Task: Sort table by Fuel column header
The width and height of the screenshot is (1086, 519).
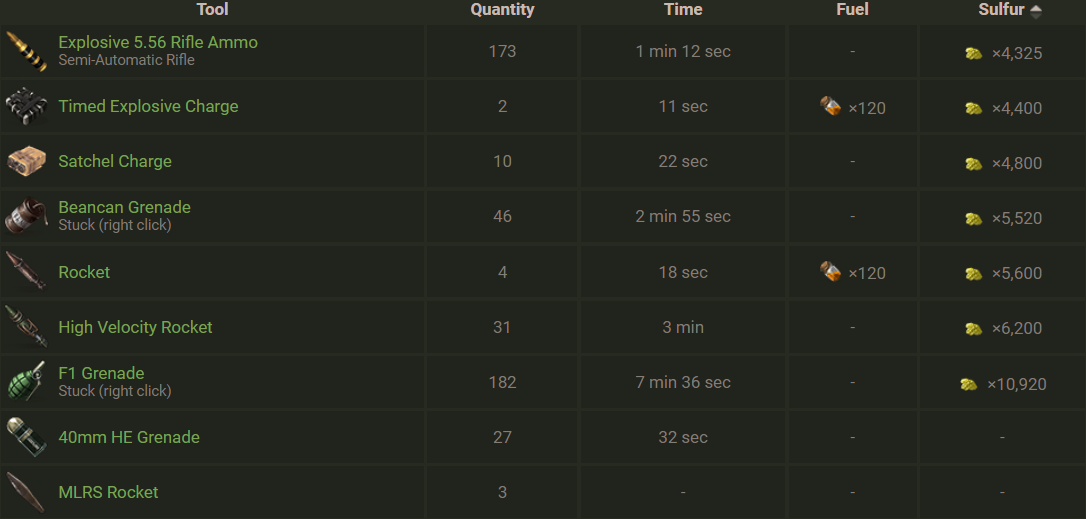Action: coord(852,10)
